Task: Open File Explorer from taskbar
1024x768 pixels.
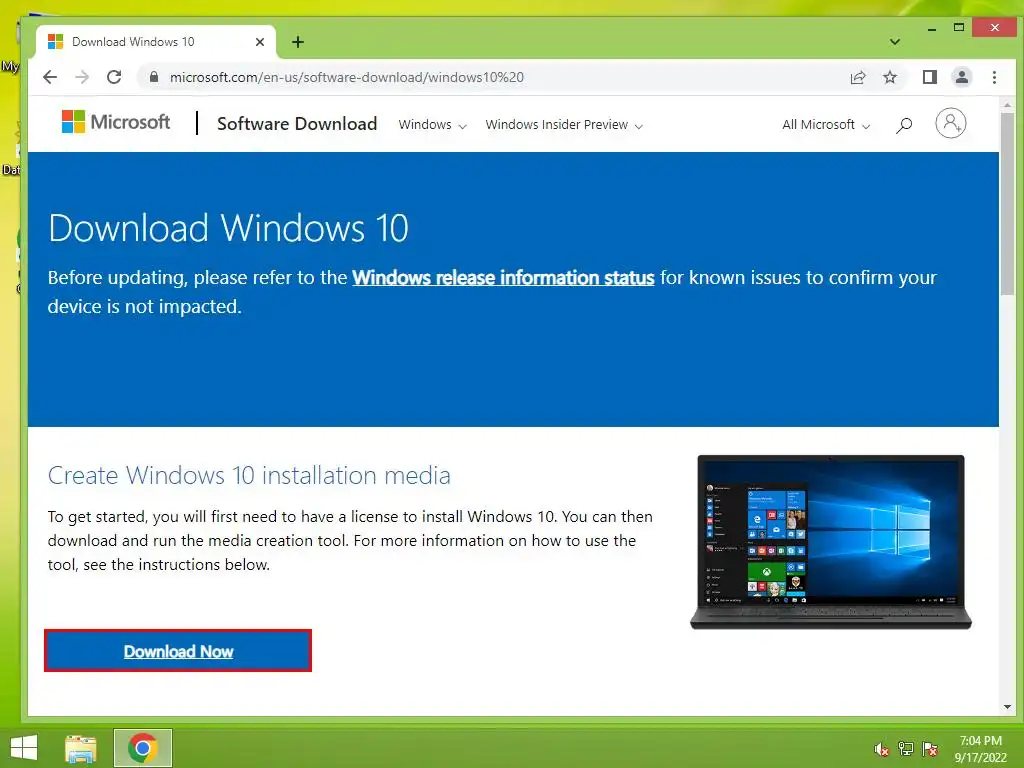Action: (x=80, y=748)
